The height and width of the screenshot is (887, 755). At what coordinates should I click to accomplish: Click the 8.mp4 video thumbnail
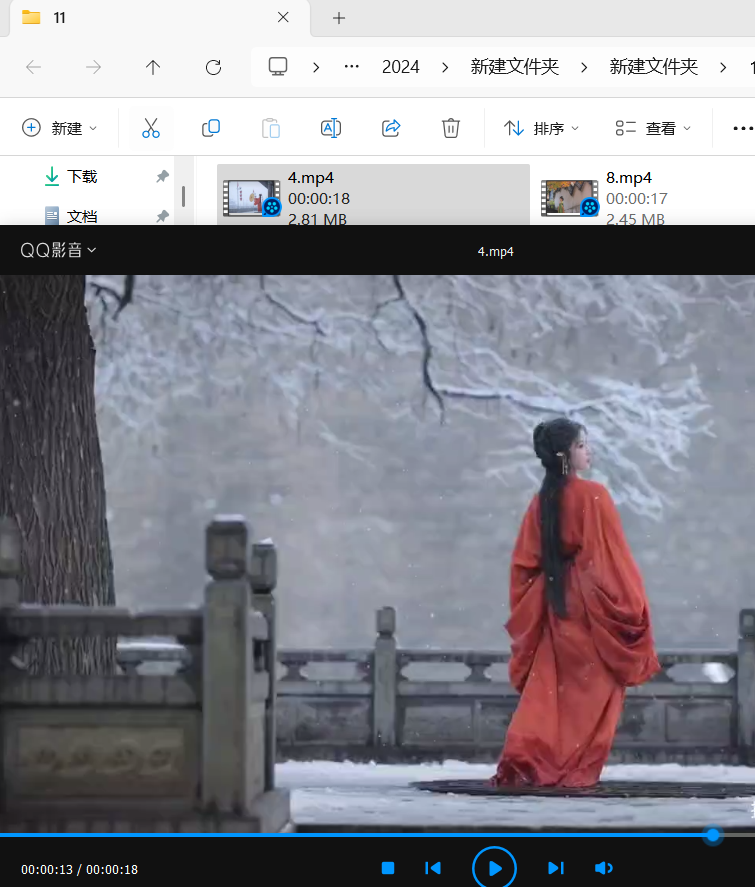(570, 198)
